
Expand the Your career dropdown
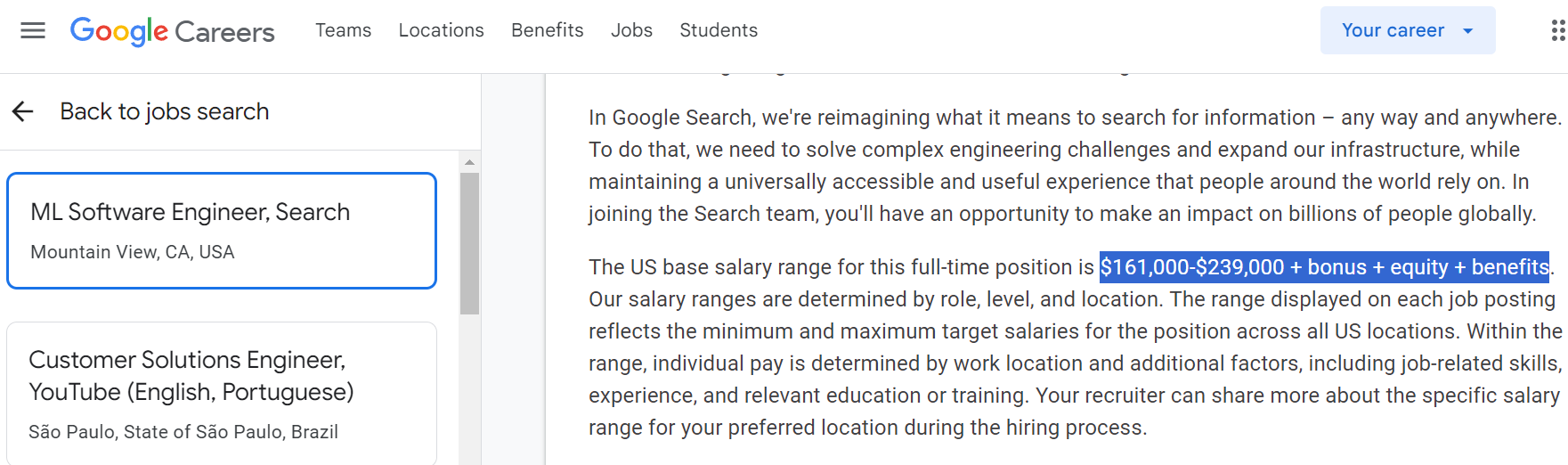pos(1407,30)
